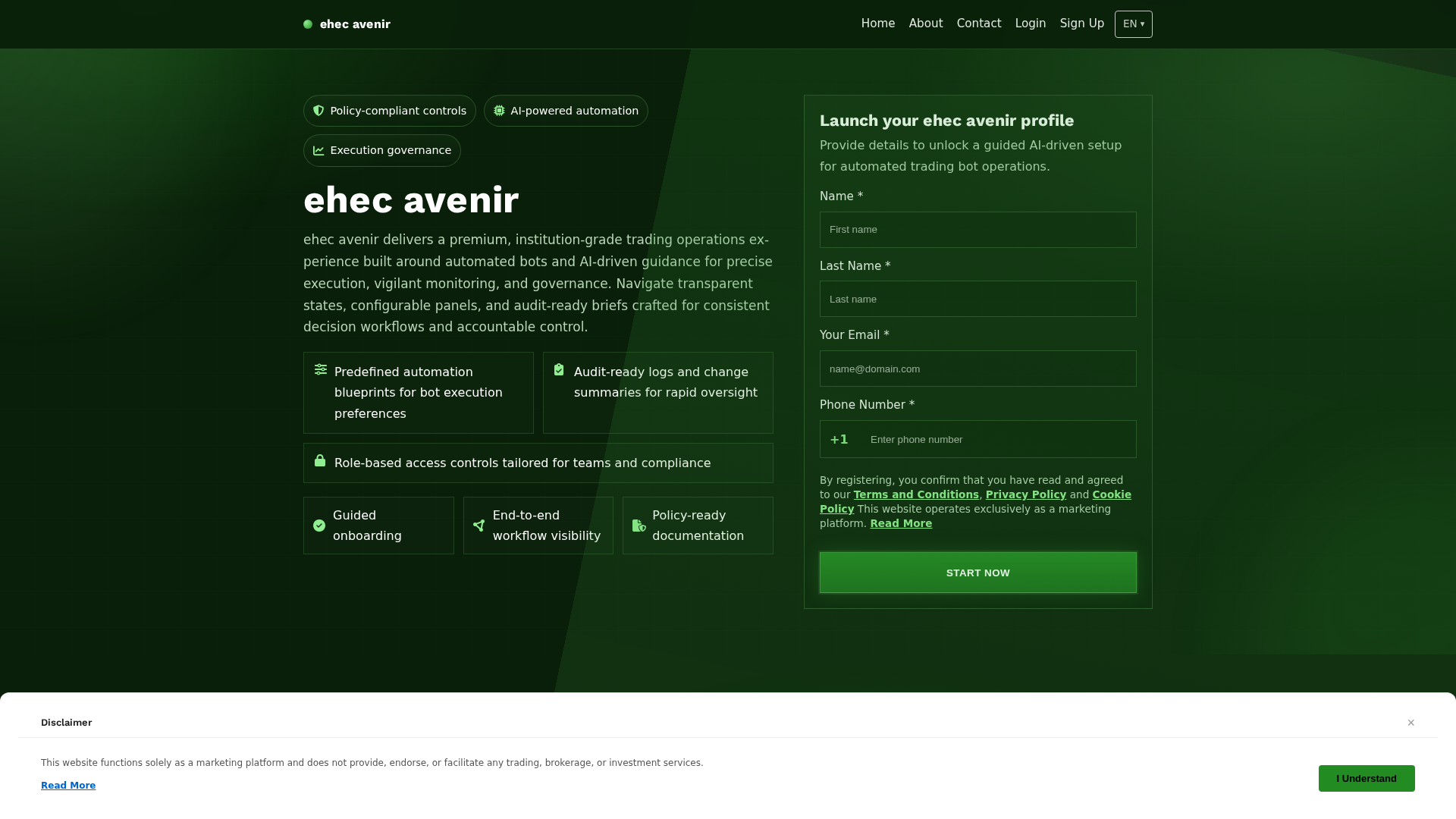The image size is (1456, 819).
Task: Click the clipboard icon beside Audit-ready logs
Action: point(559,369)
